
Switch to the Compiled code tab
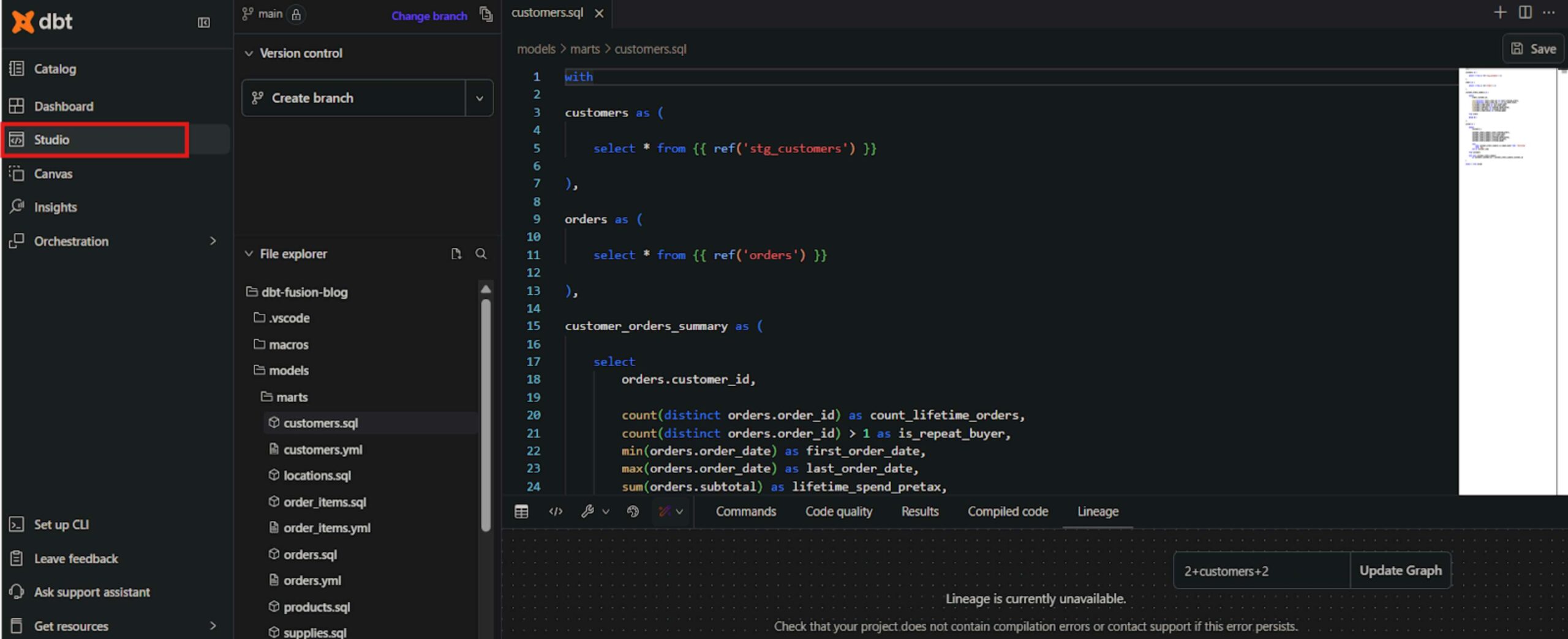coord(1008,512)
